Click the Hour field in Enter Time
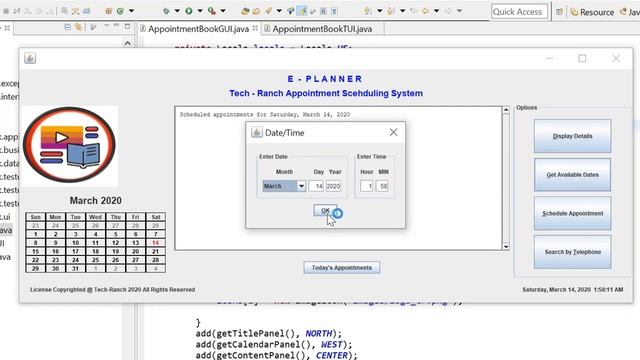Viewport: 640px width, 360px height. click(367, 186)
